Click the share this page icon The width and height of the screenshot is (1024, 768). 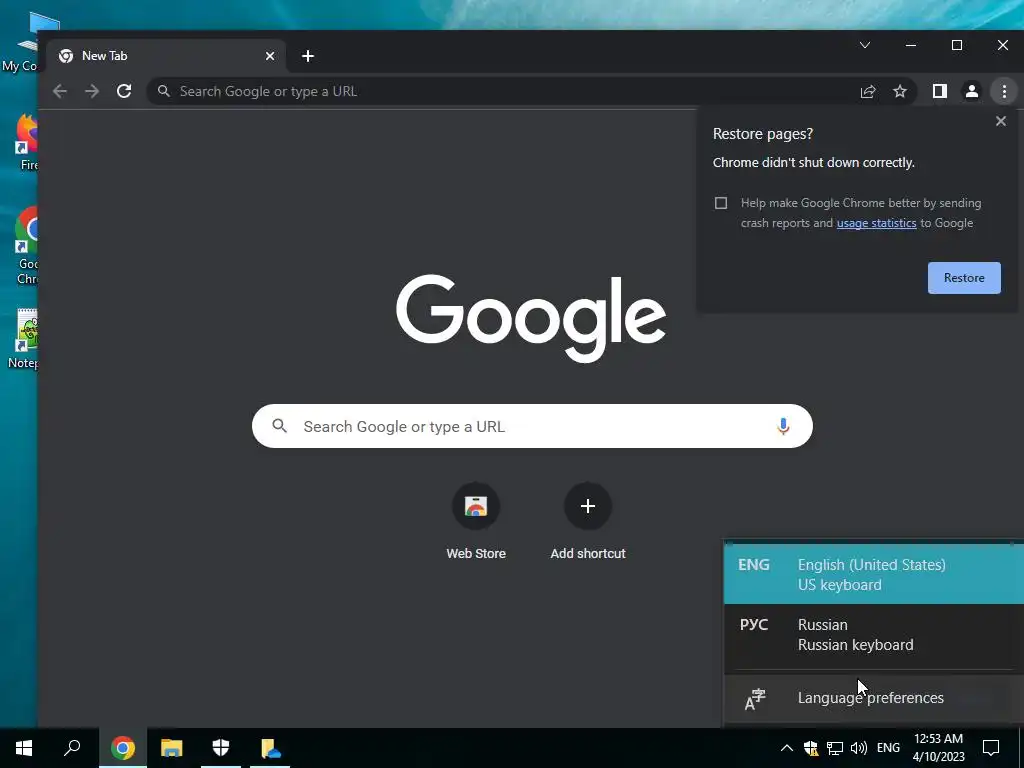pyautogui.click(x=868, y=91)
